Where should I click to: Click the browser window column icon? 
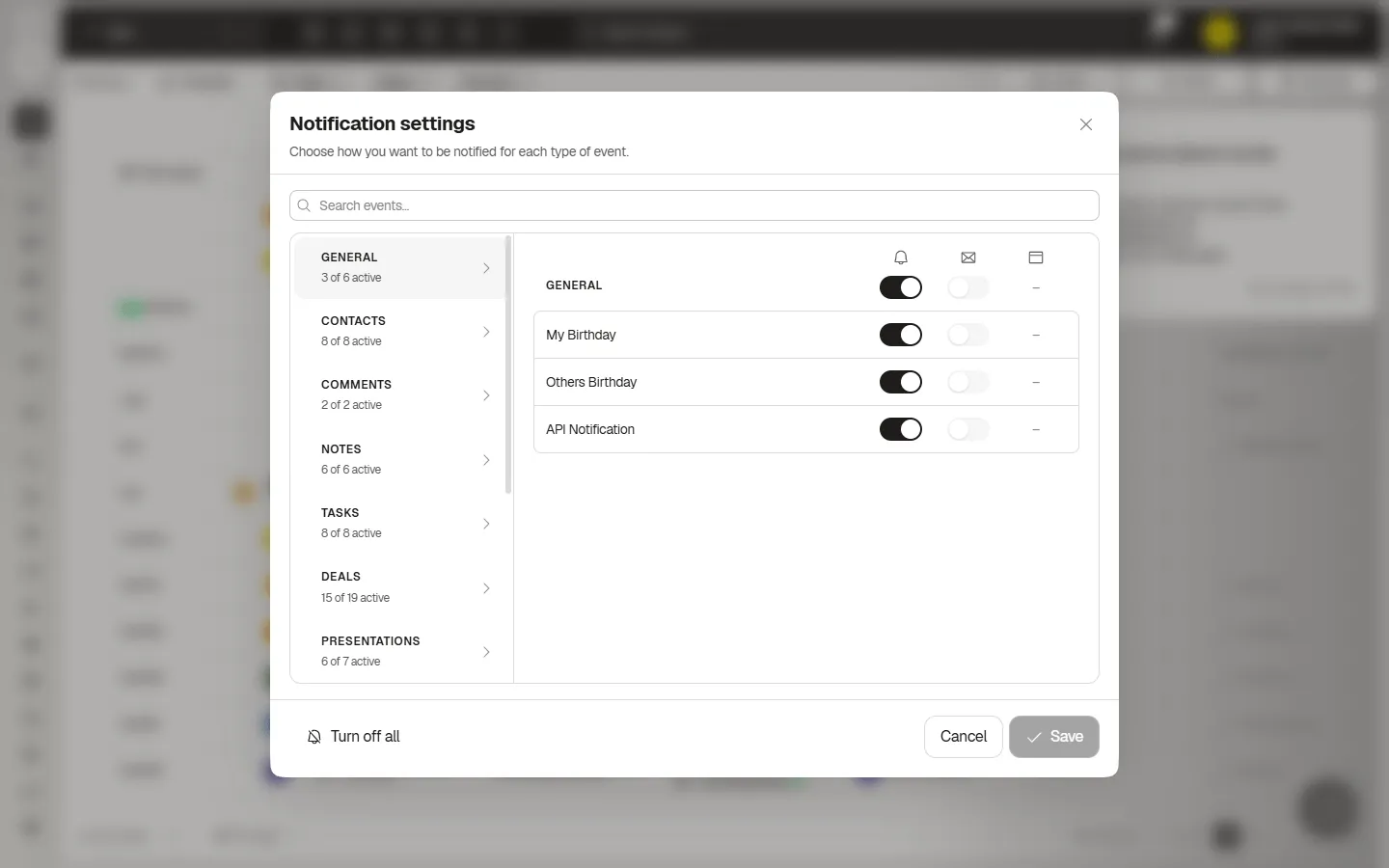click(x=1036, y=258)
